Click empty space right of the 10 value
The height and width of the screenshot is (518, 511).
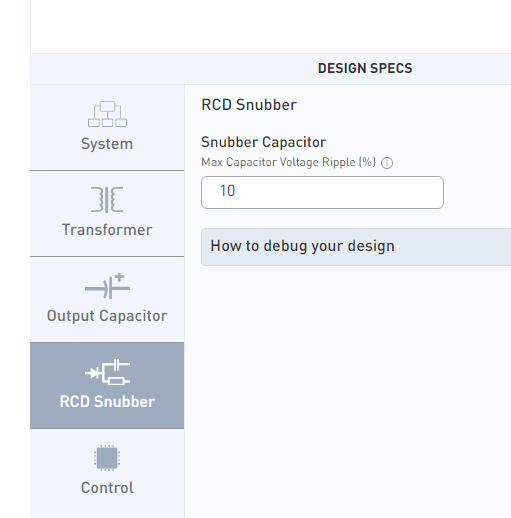[x=340, y=193]
